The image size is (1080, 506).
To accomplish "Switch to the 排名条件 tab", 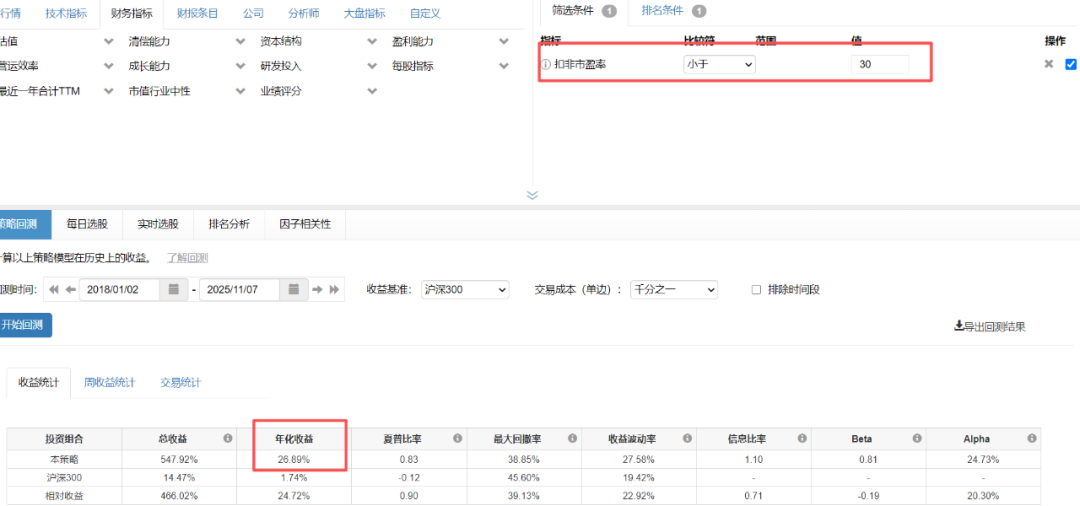I will 674,11.
